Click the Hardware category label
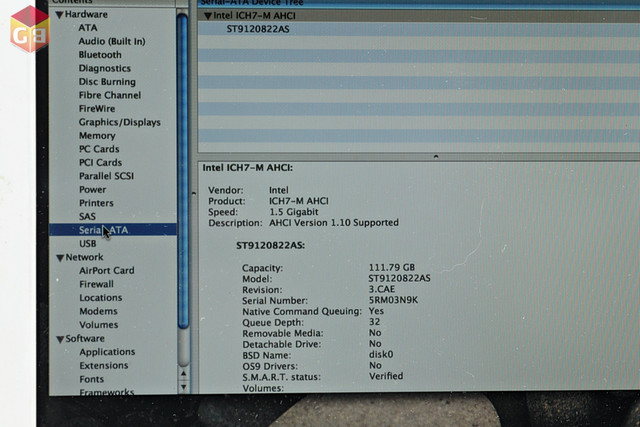 click(x=86, y=14)
